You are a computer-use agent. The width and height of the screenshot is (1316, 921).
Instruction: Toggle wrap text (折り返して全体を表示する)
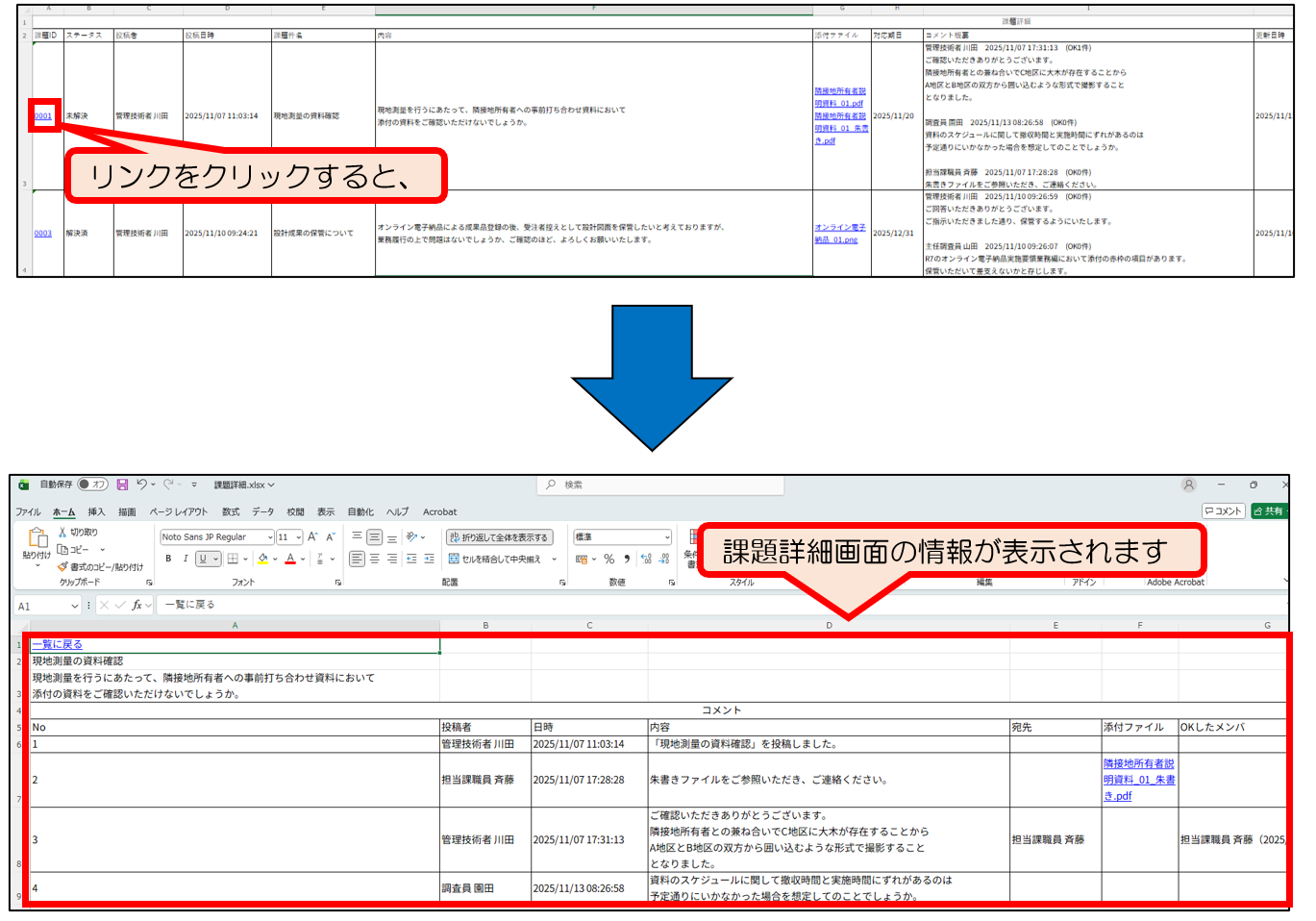tap(499, 537)
